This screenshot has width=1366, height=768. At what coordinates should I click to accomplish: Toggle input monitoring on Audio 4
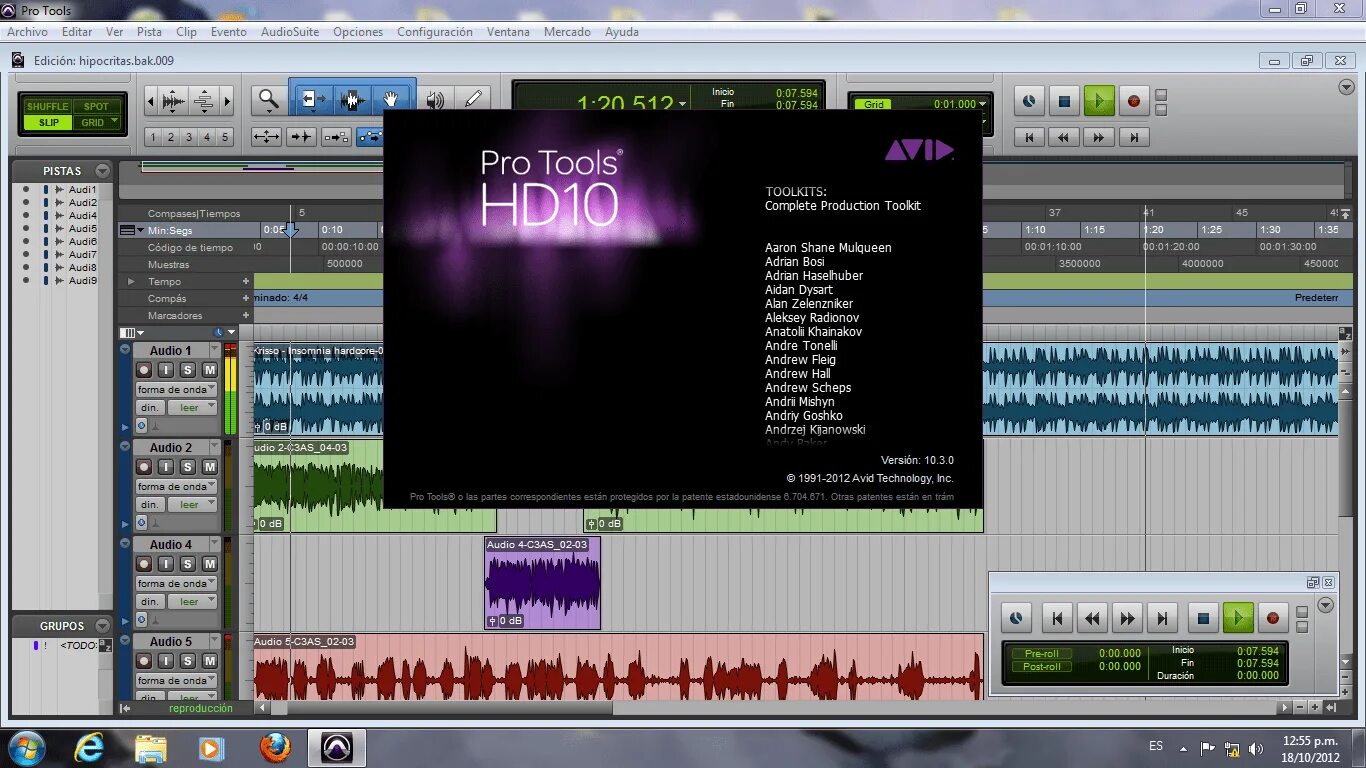pyautogui.click(x=166, y=564)
